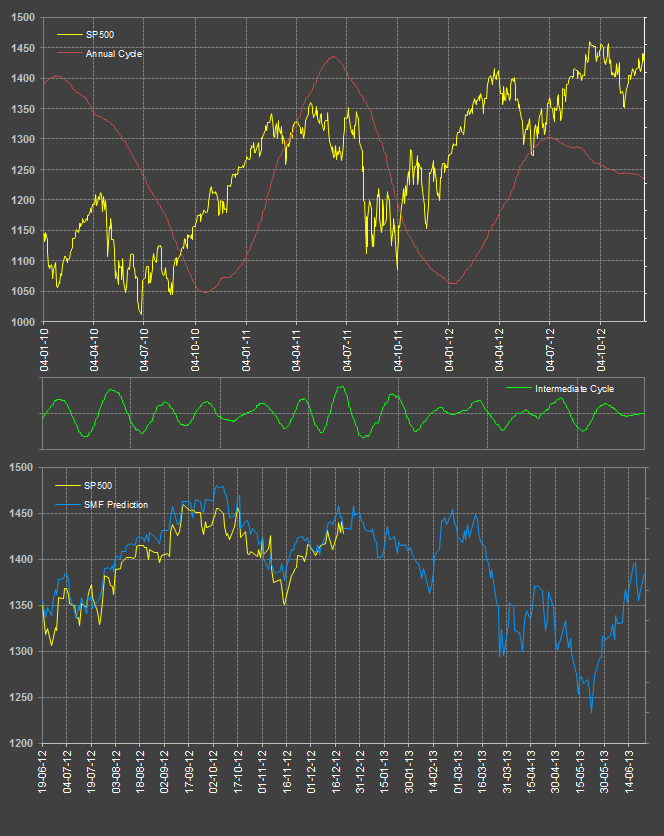Screen dimensions: 664x836
Task: Click the '1100' y-axis label
Action: (22, 261)
